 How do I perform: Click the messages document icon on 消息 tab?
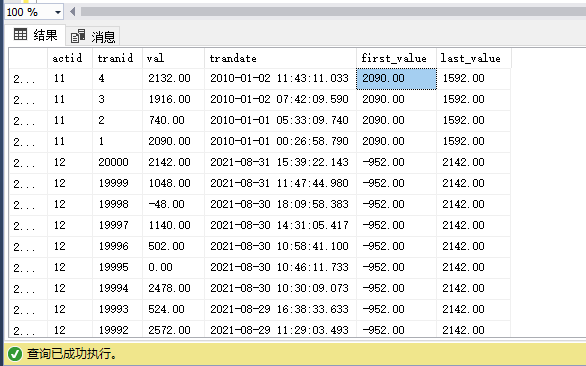tap(78, 36)
